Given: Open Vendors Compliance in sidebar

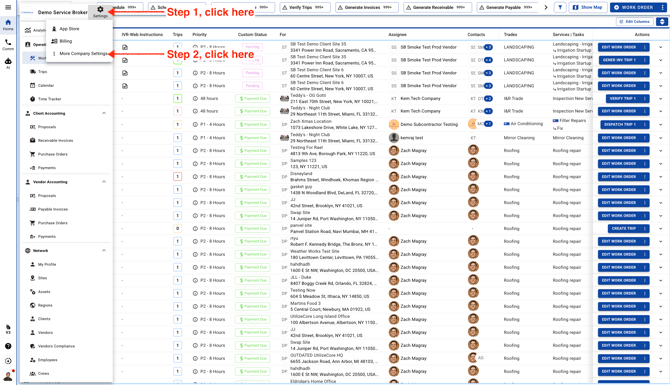Looking at the screenshot, I should pyautogui.click(x=56, y=346).
